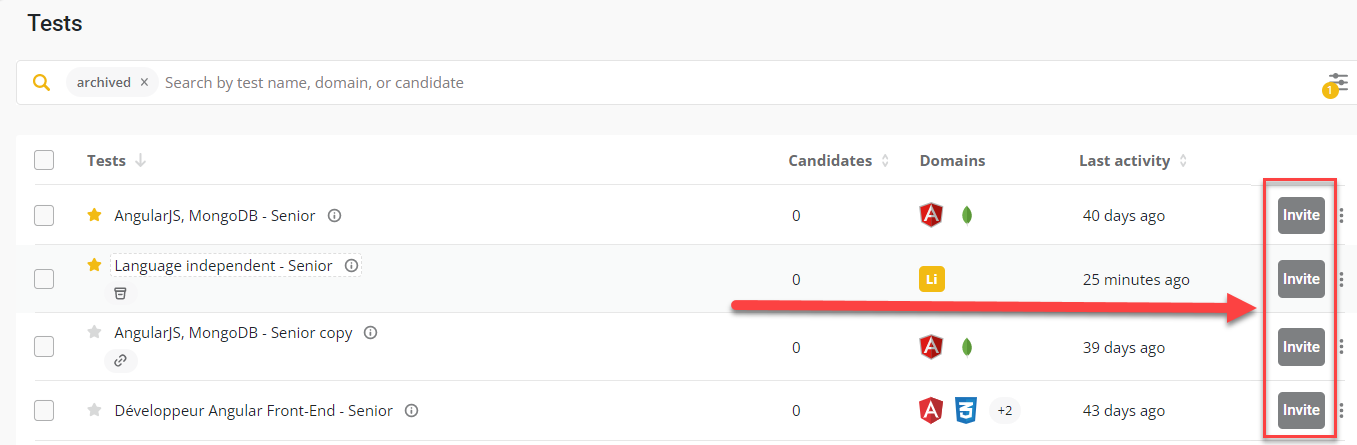Invite candidates to Language independent - Senior
The width and height of the screenshot is (1357, 445).
click(x=1301, y=279)
